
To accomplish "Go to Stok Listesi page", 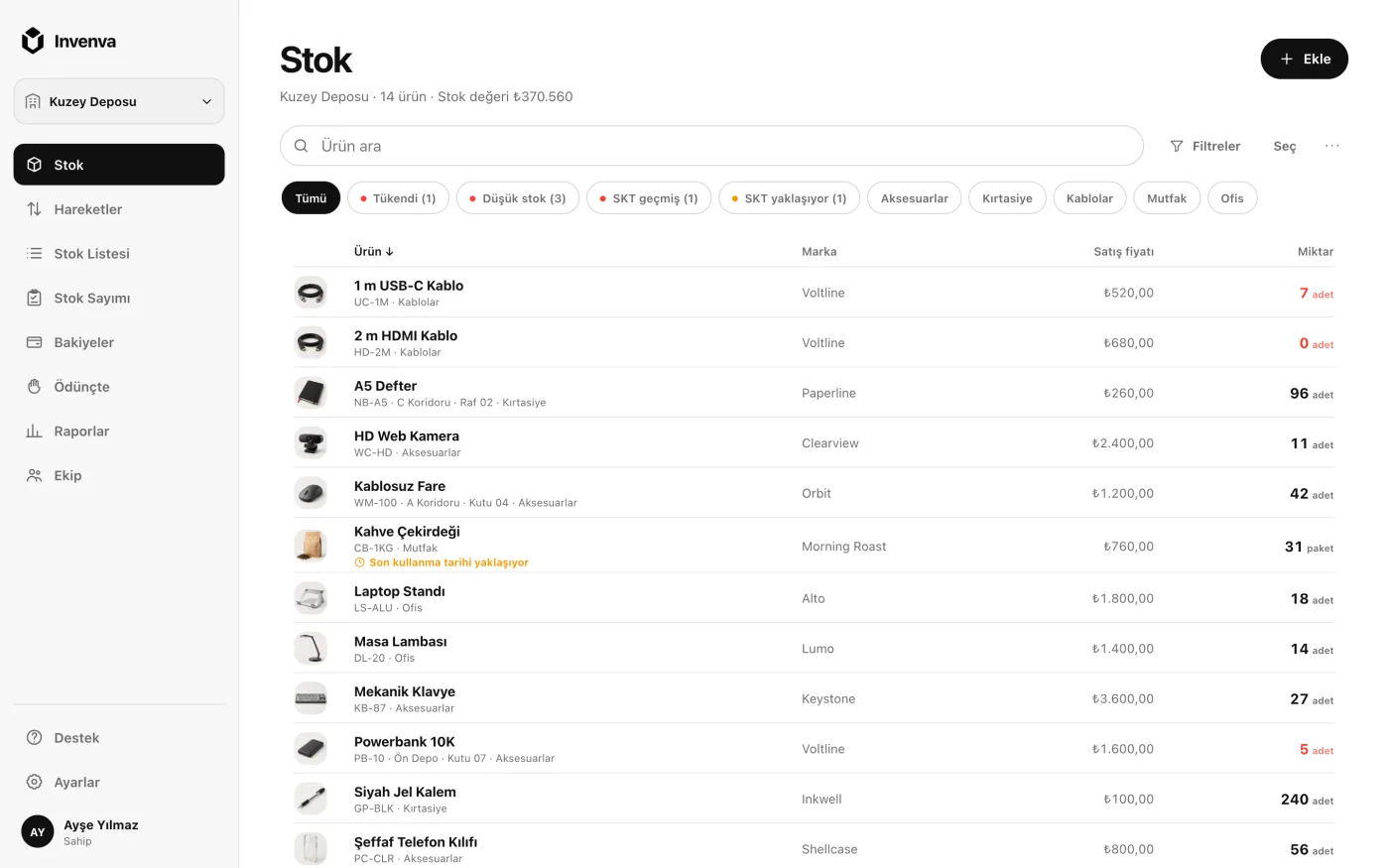I will (119, 254).
